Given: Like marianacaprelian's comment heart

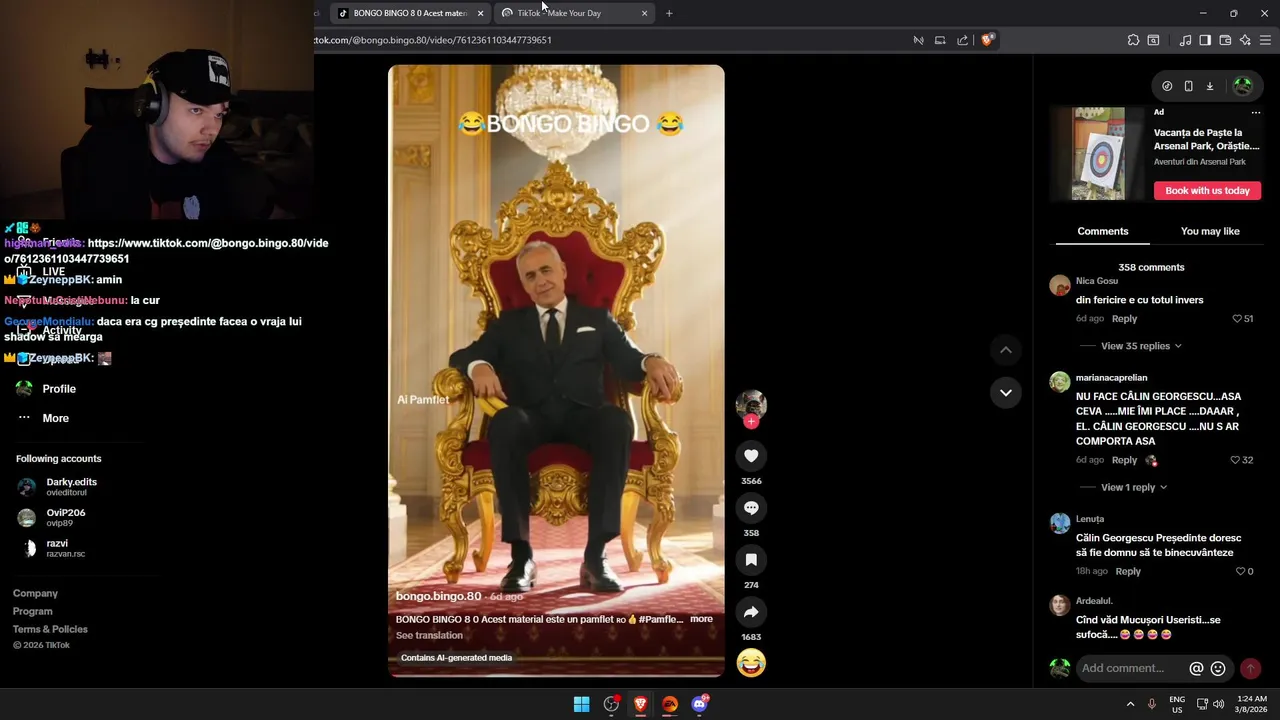Looking at the screenshot, I should click(1235, 460).
